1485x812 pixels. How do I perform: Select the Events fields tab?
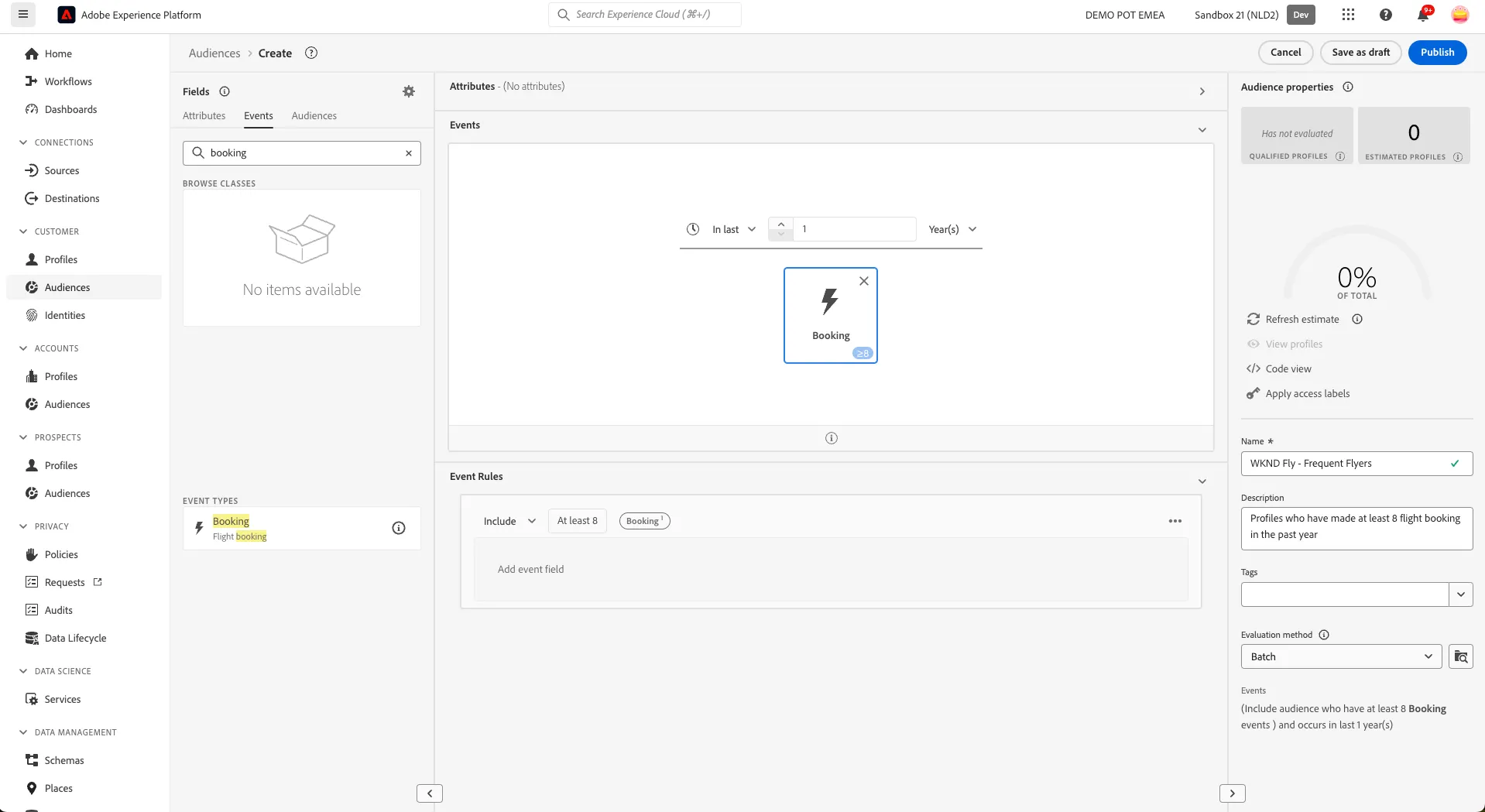pos(259,115)
